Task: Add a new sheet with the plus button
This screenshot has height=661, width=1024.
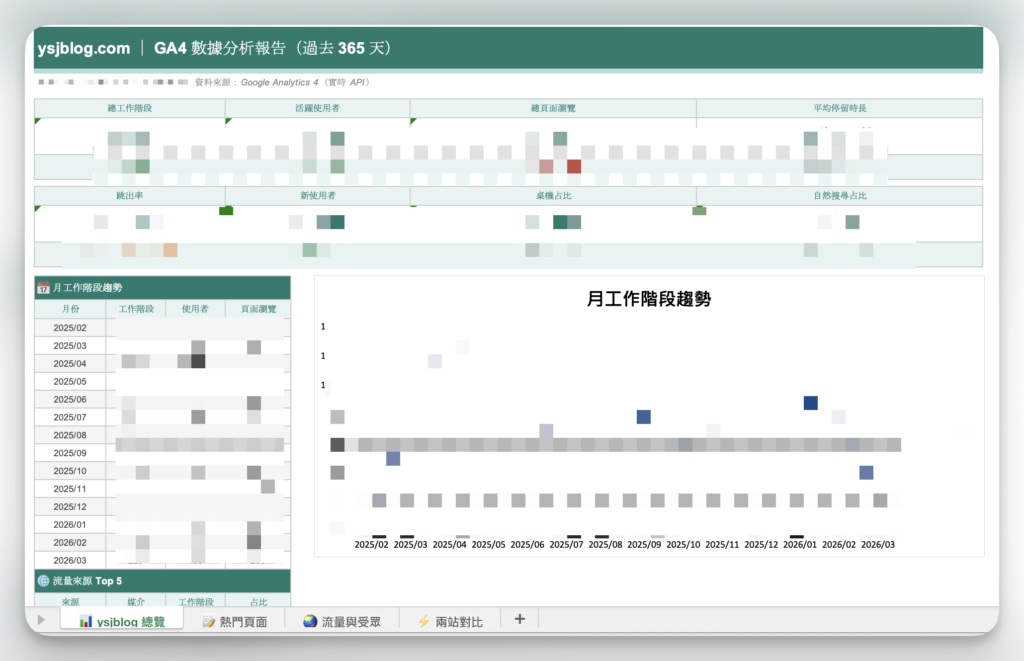Action: [x=519, y=619]
